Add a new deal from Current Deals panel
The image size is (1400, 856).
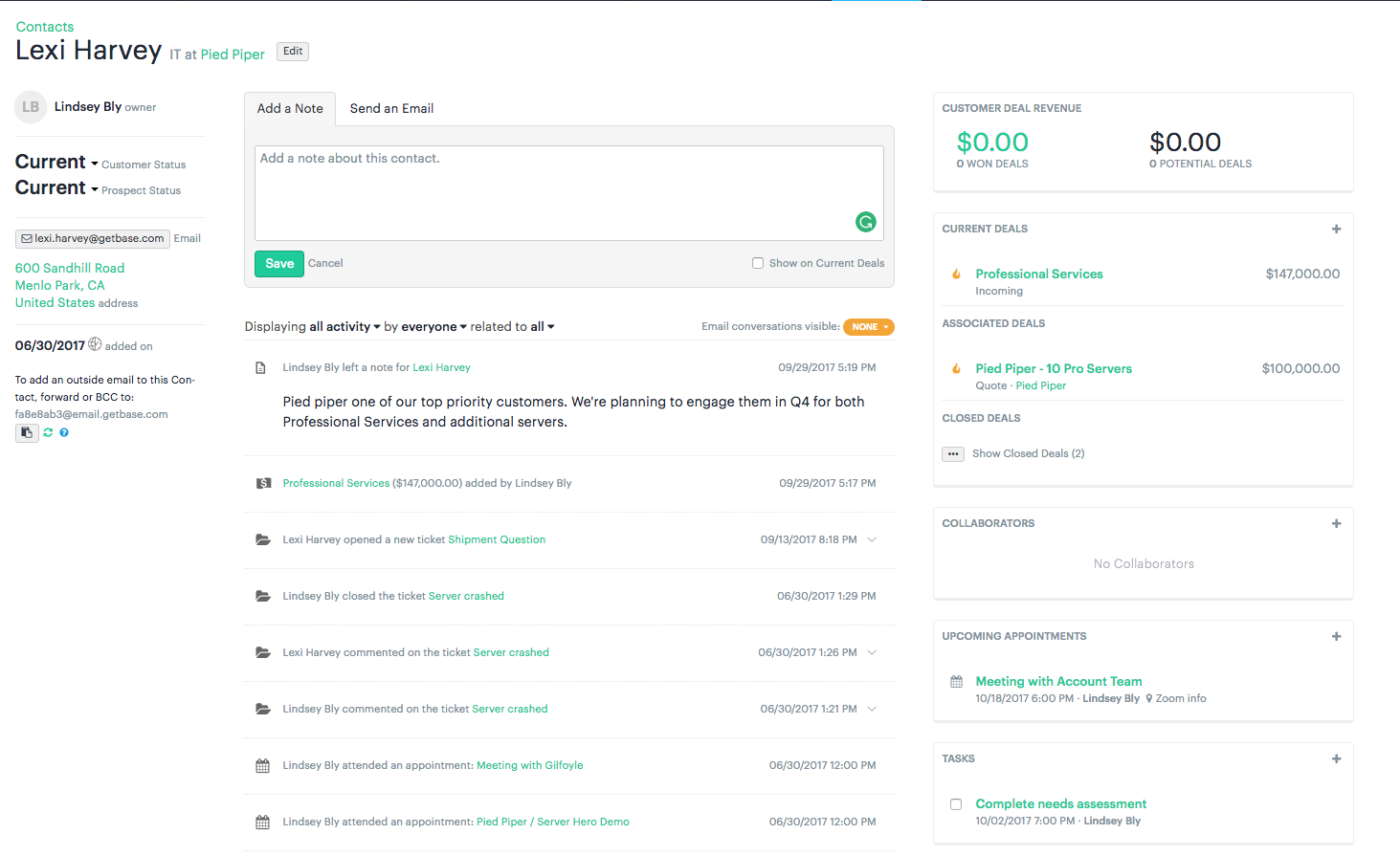pos(1336,229)
